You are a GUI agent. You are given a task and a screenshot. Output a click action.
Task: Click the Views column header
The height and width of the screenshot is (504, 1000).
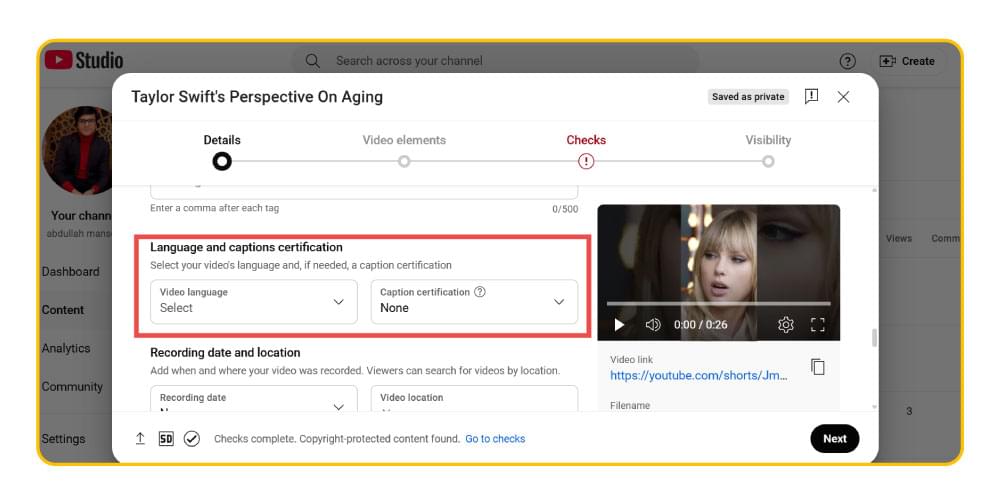pos(899,239)
